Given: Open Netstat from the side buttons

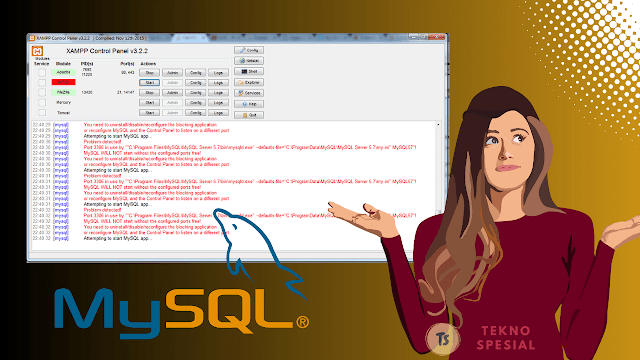Looking at the screenshot, I should tap(249, 61).
